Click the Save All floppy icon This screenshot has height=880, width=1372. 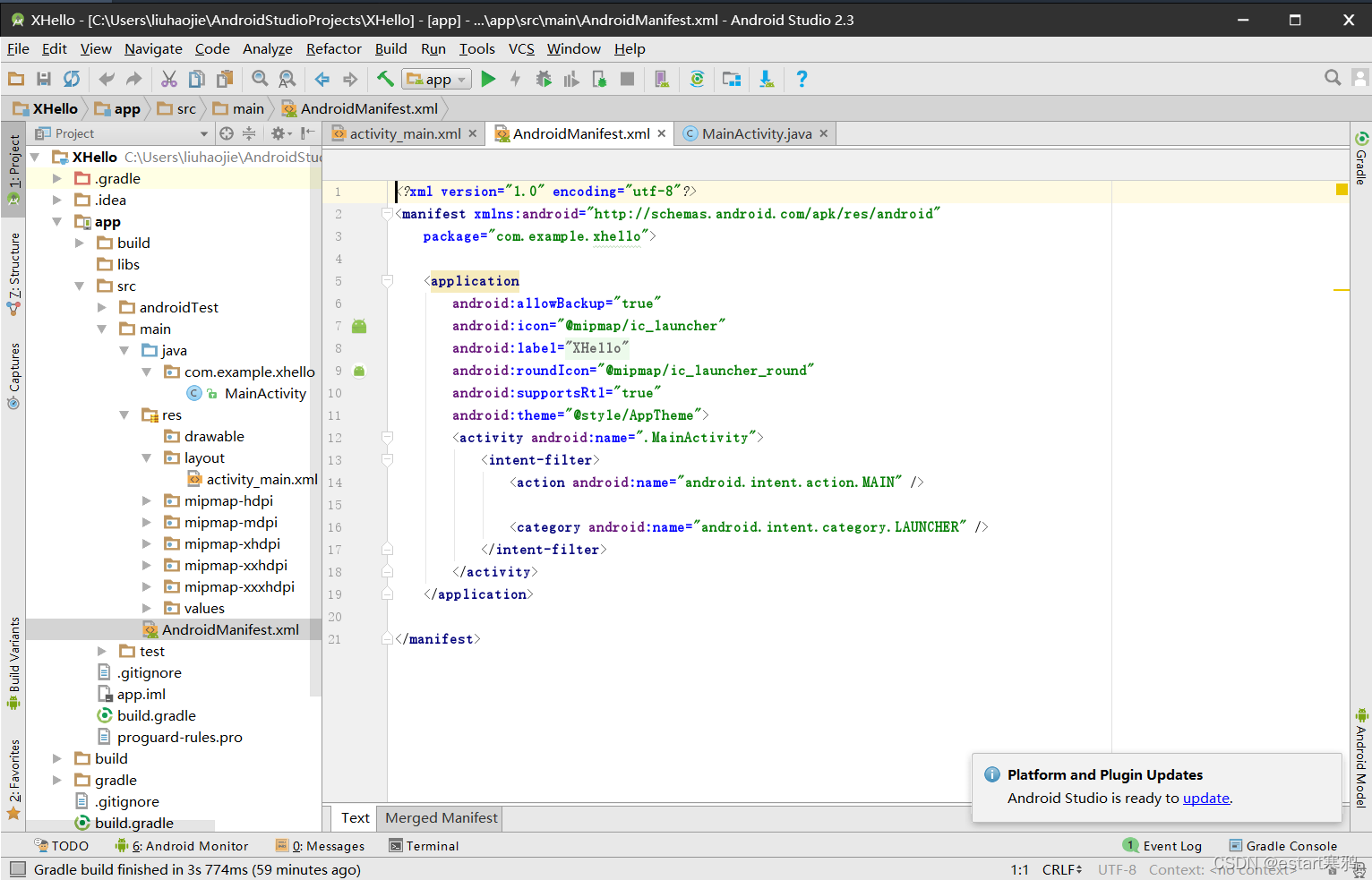click(44, 80)
